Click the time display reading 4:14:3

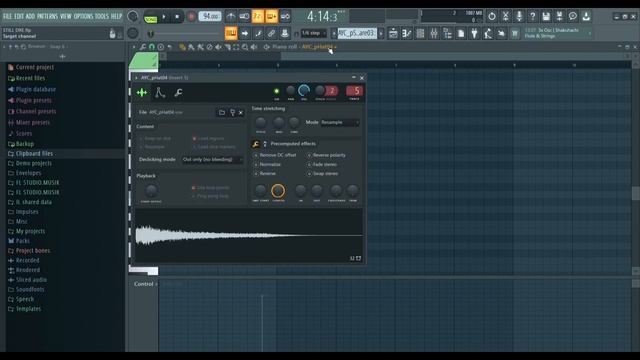pos(322,17)
